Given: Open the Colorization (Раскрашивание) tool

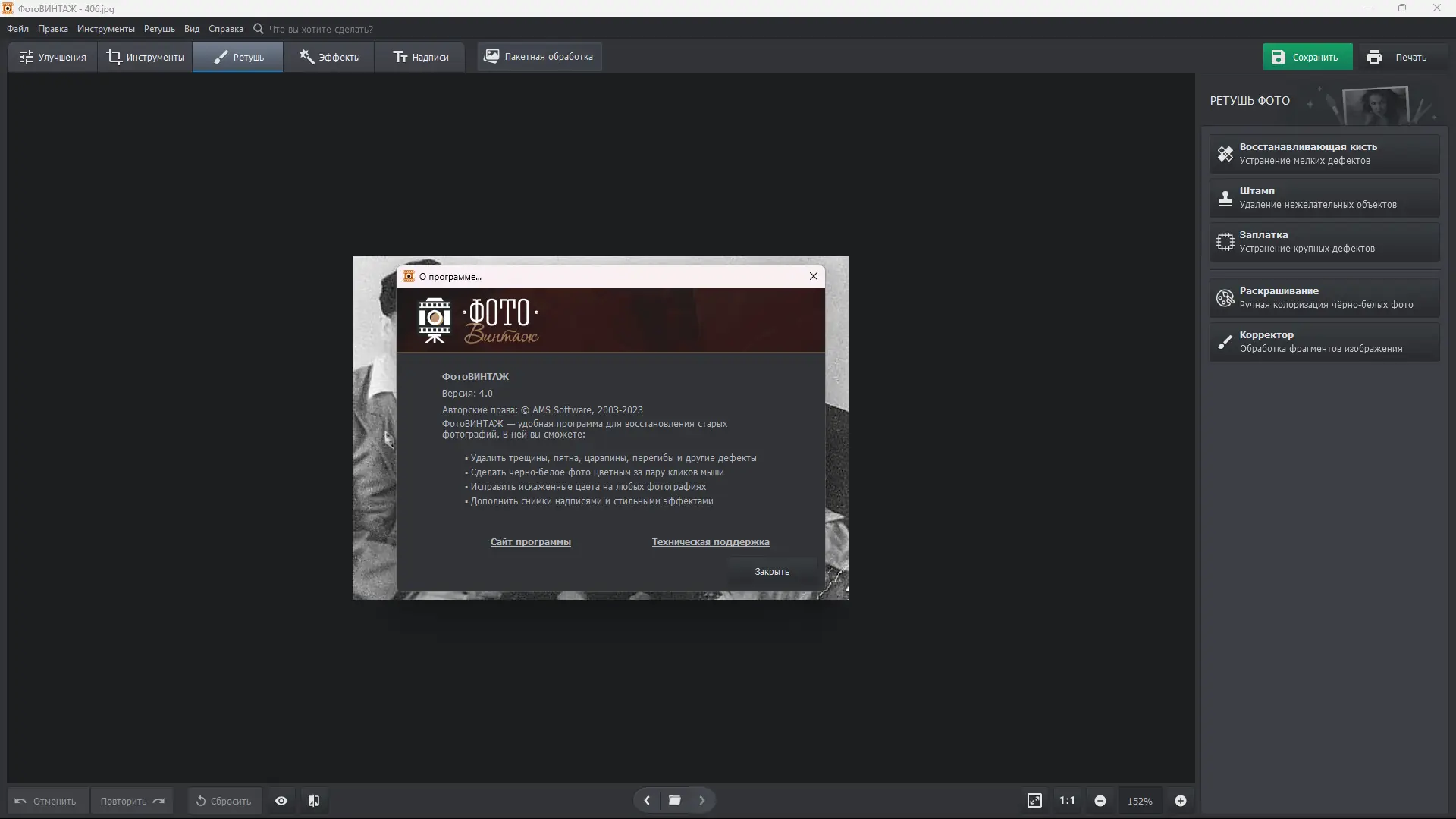Looking at the screenshot, I should 1324,297.
